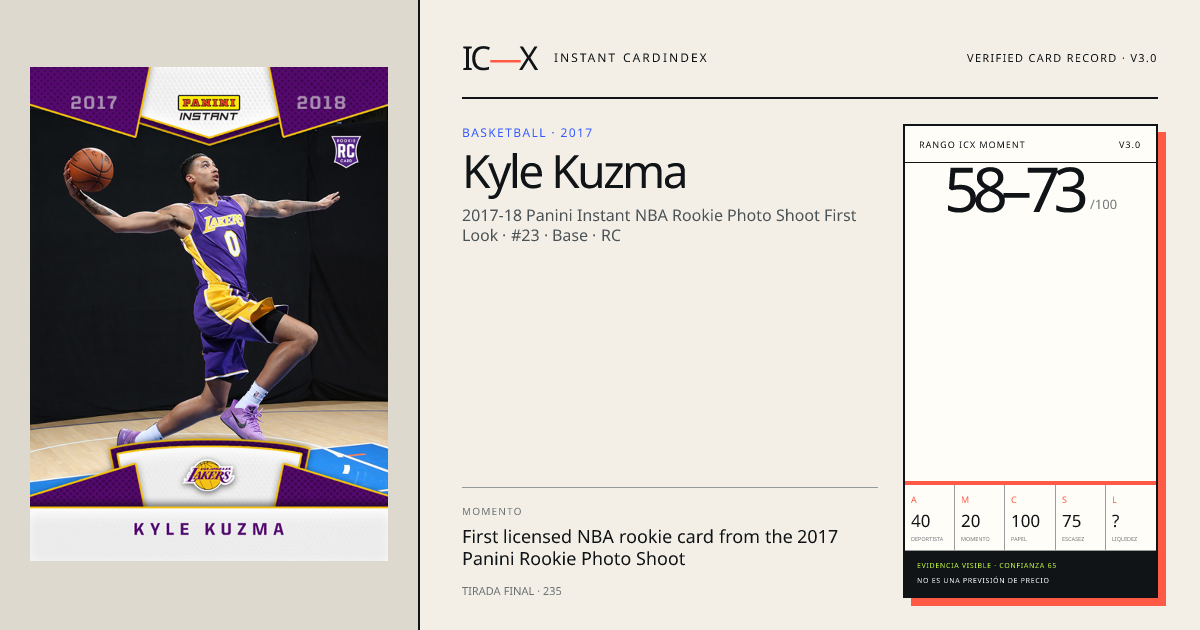This screenshot has width=1200, height=630.
Task: Click the Momento description text
Action: click(x=650, y=548)
